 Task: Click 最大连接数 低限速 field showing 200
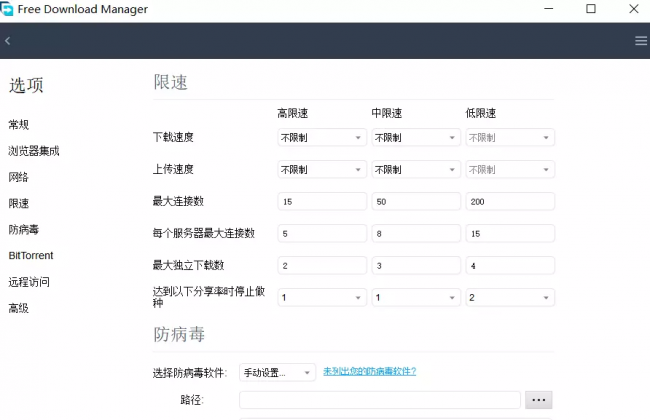(510, 202)
